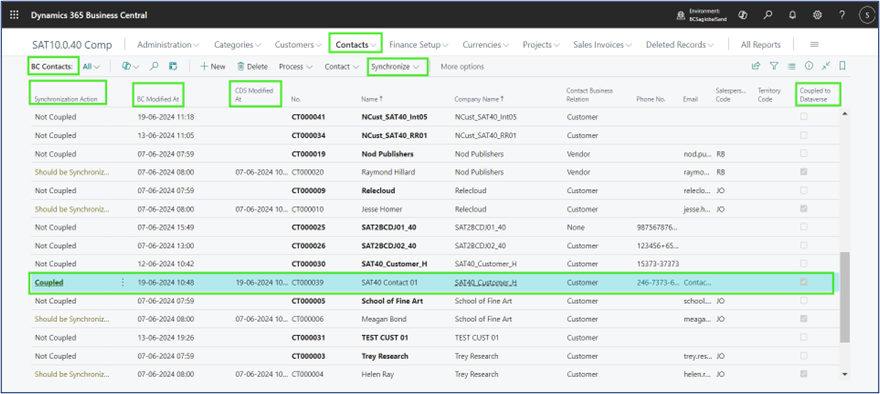
Task: Click More options
Action: tap(462, 66)
